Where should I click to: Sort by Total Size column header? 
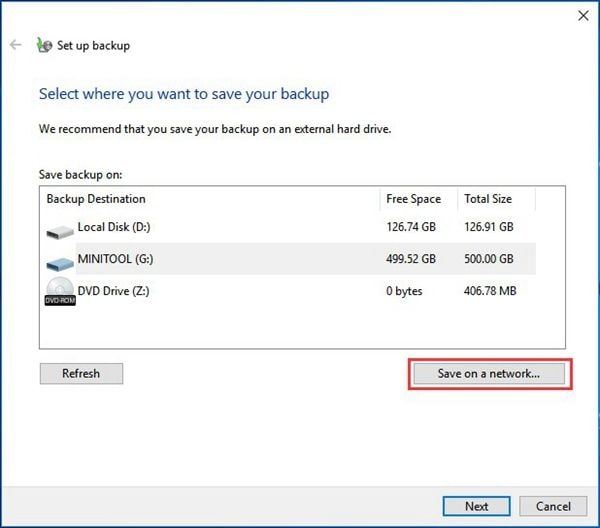click(487, 199)
